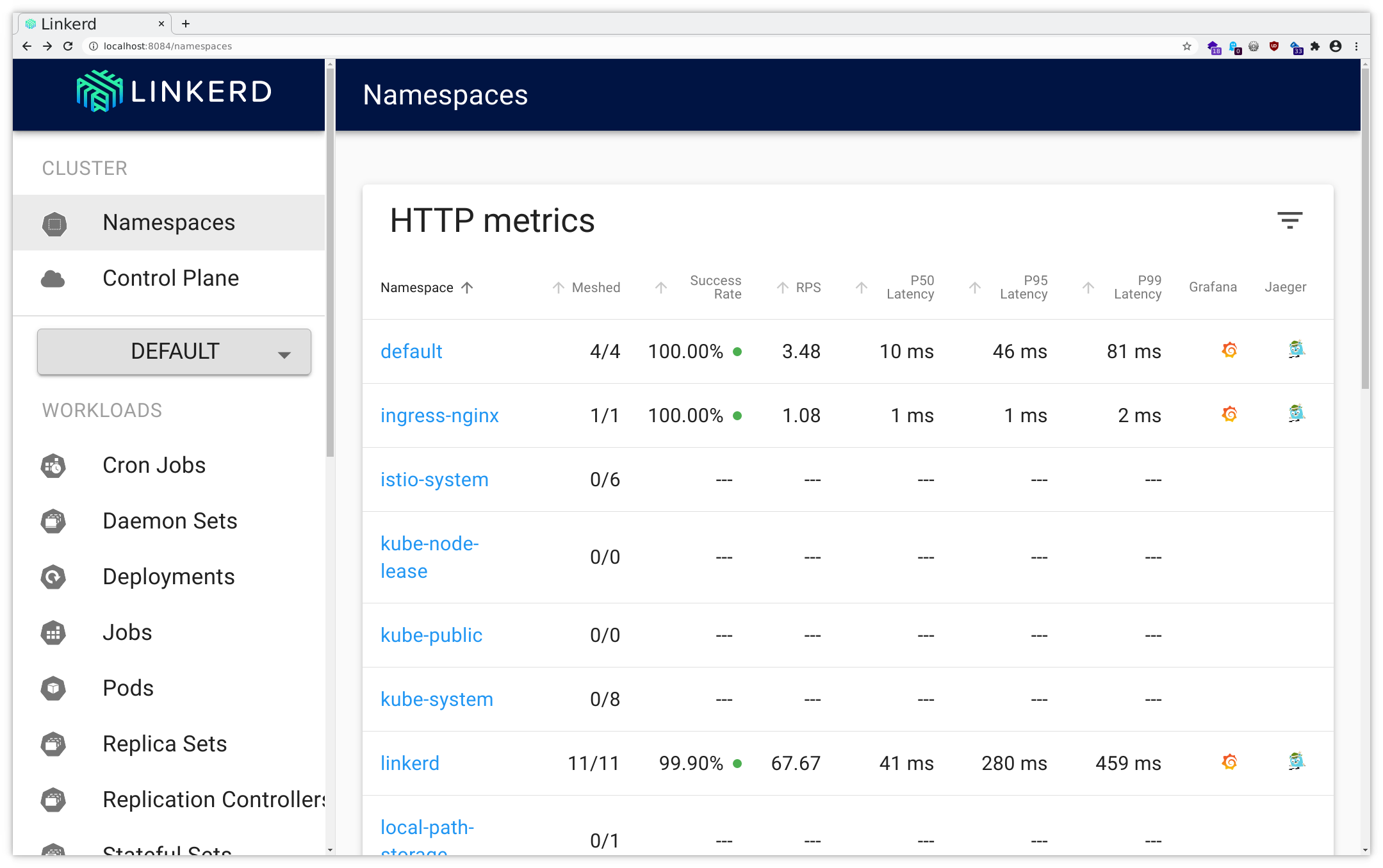Viewport: 1383px width, 868px height.
Task: Go to Control Plane in sidebar
Action: [170, 279]
